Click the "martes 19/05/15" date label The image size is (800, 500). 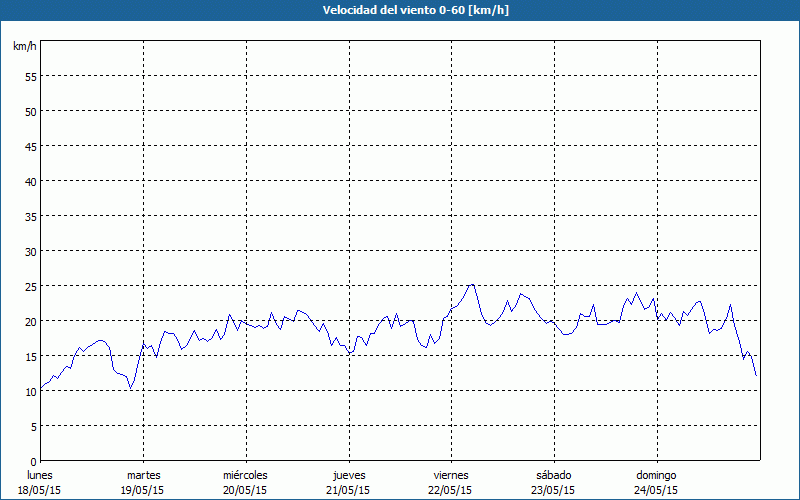pyautogui.click(x=143, y=482)
